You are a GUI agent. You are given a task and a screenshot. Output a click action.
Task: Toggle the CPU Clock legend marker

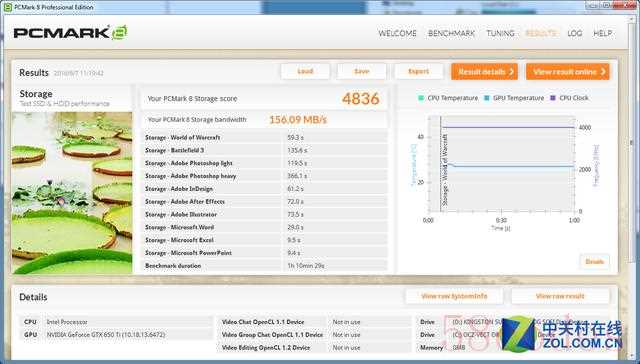553,98
